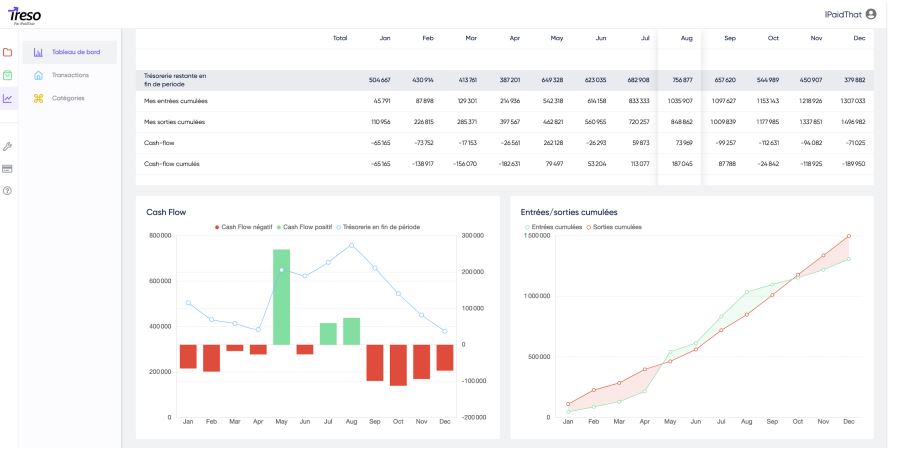The image size is (900, 453).
Task: Click the Treso logo
Action: [24, 15]
